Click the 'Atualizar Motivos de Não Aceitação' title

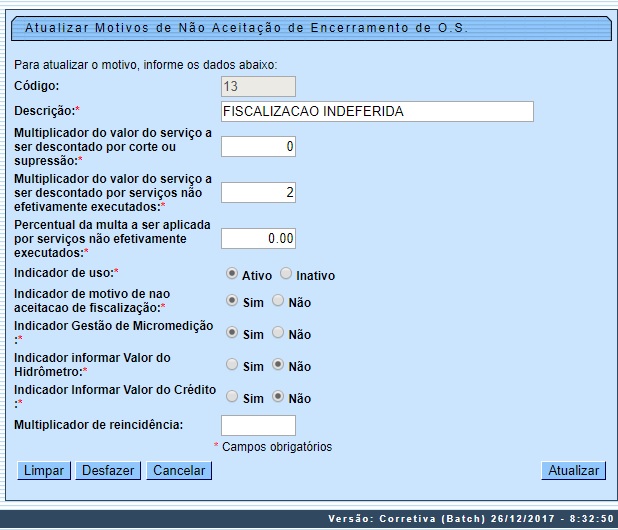pos(246,28)
